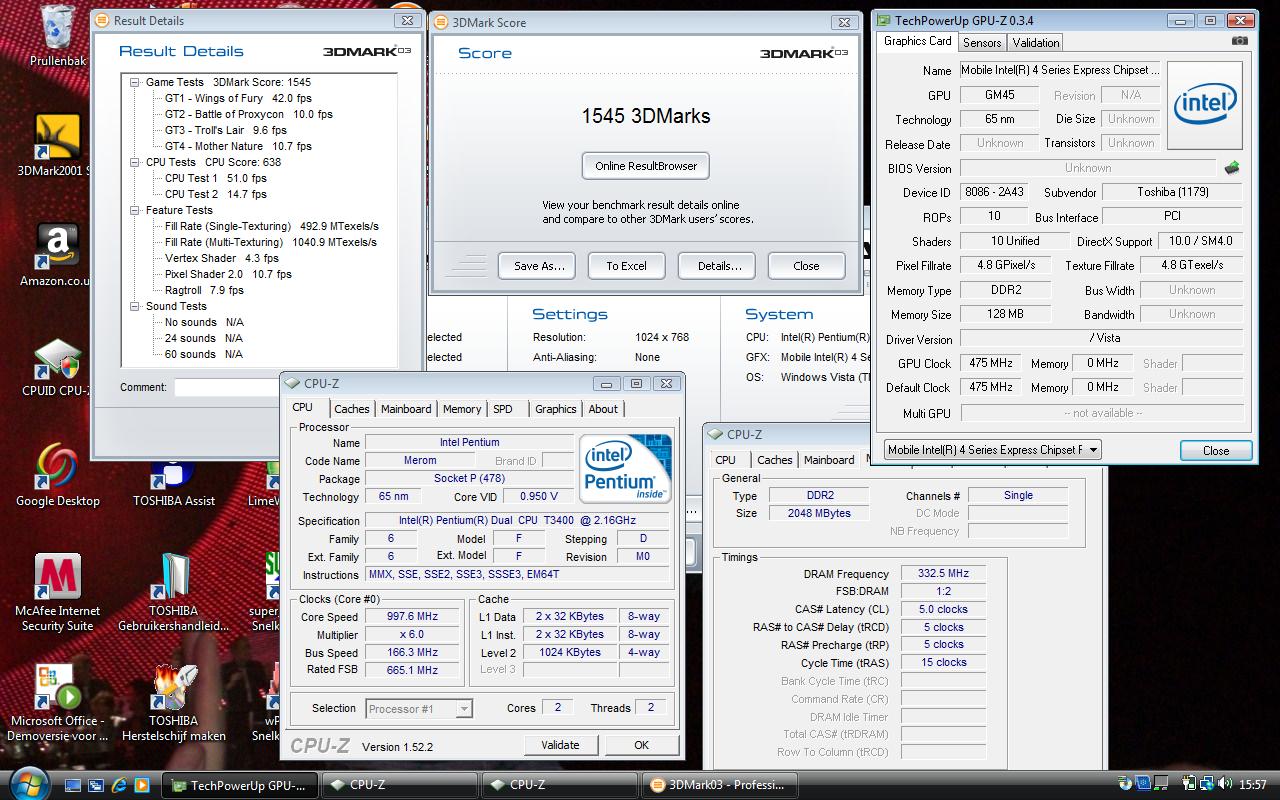1280x800 pixels.
Task: Select Mainboard tab in rear CPU-Z window
Action: tap(829, 460)
